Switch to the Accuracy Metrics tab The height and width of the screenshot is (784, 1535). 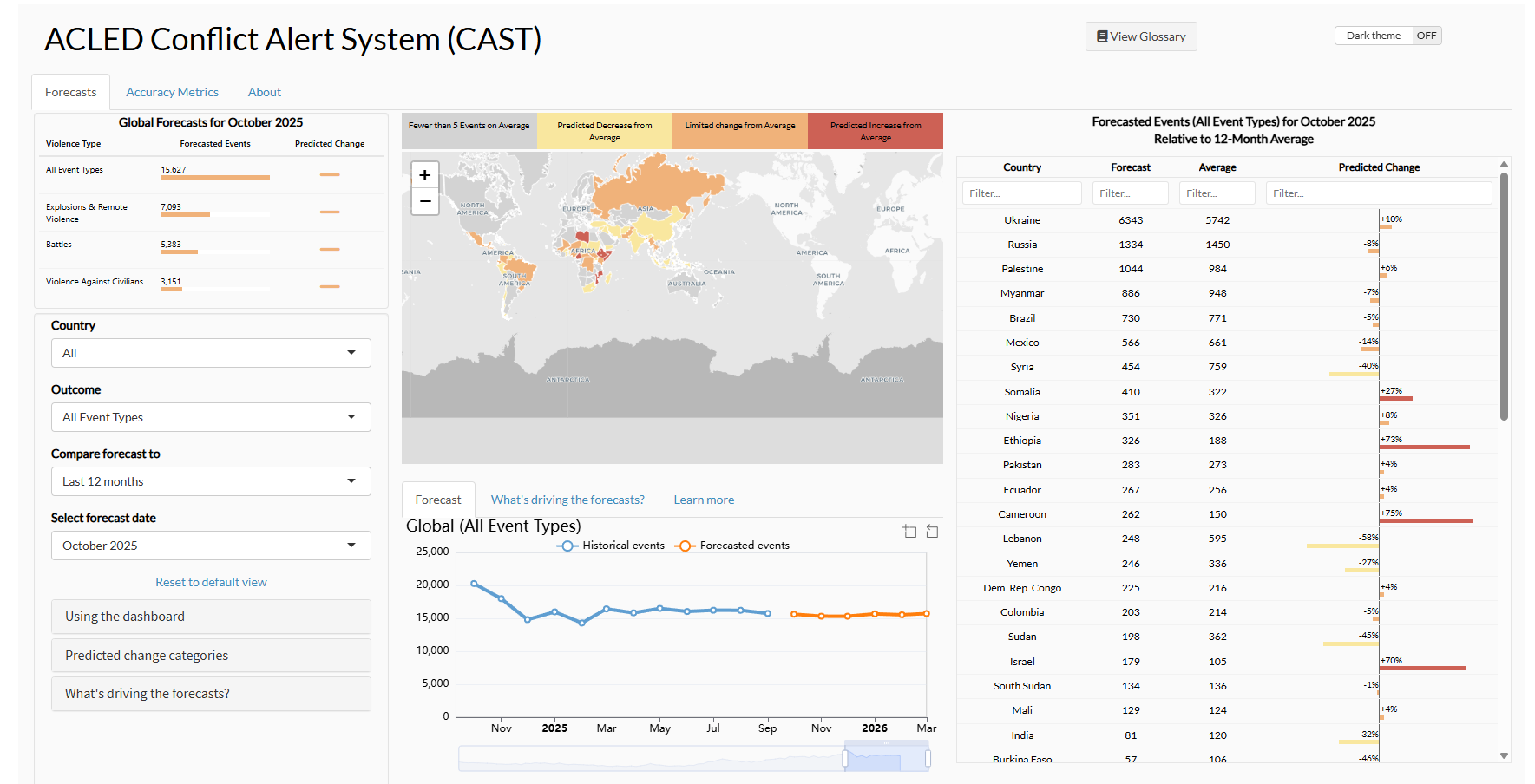[172, 92]
